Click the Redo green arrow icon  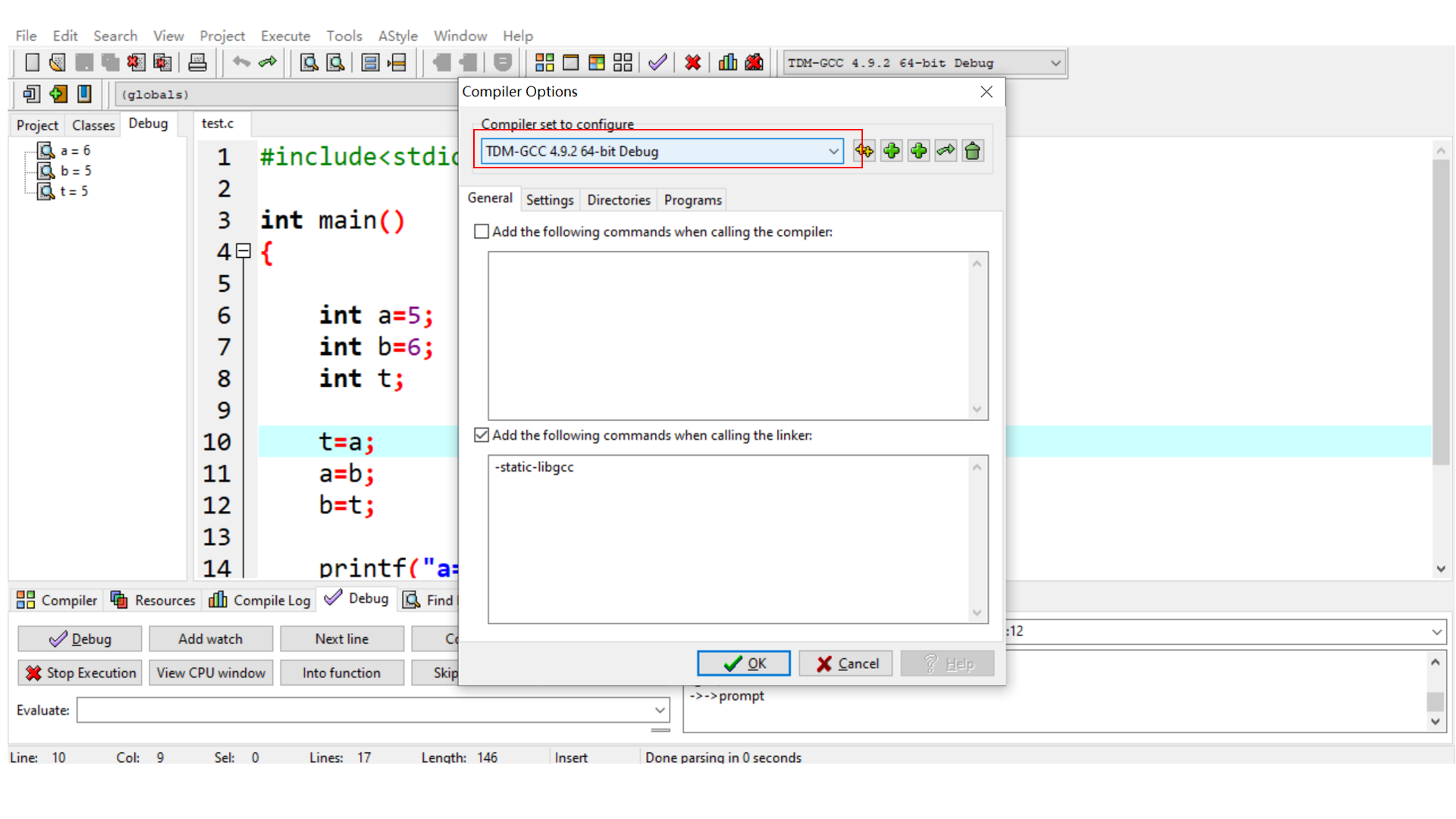click(268, 63)
